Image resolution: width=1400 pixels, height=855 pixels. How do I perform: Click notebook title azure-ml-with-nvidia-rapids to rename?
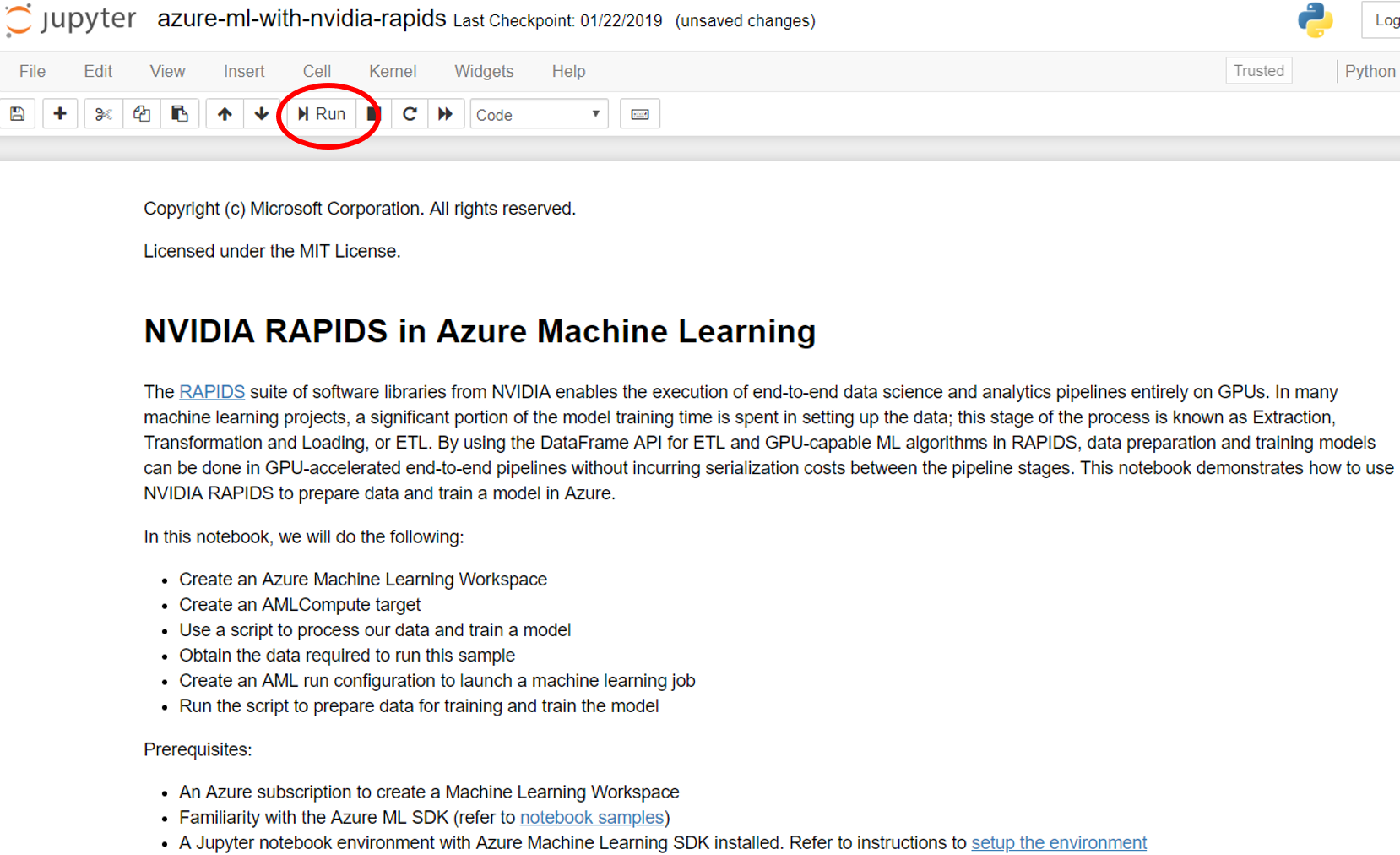click(301, 19)
